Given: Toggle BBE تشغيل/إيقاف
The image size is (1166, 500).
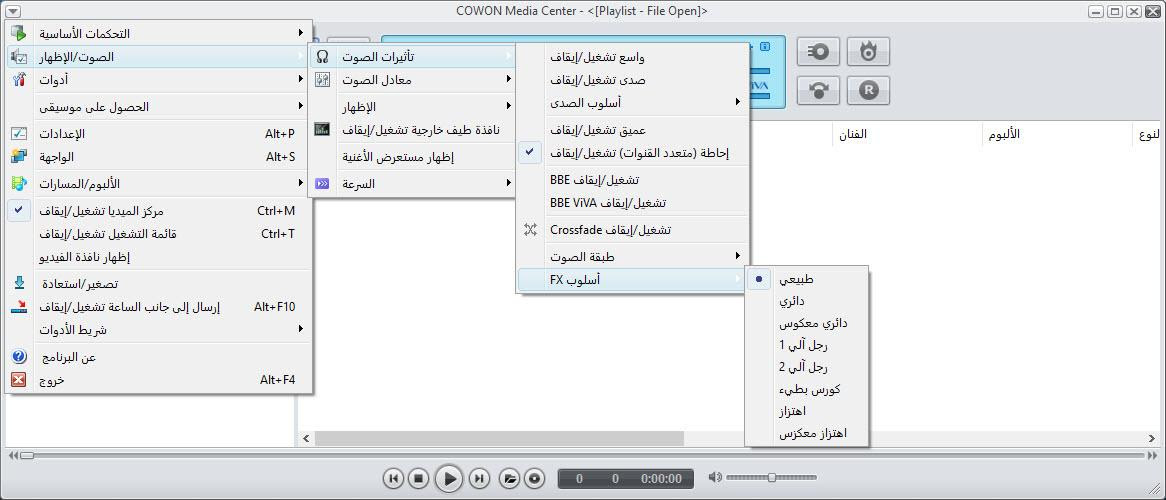Looking at the screenshot, I should [633, 179].
